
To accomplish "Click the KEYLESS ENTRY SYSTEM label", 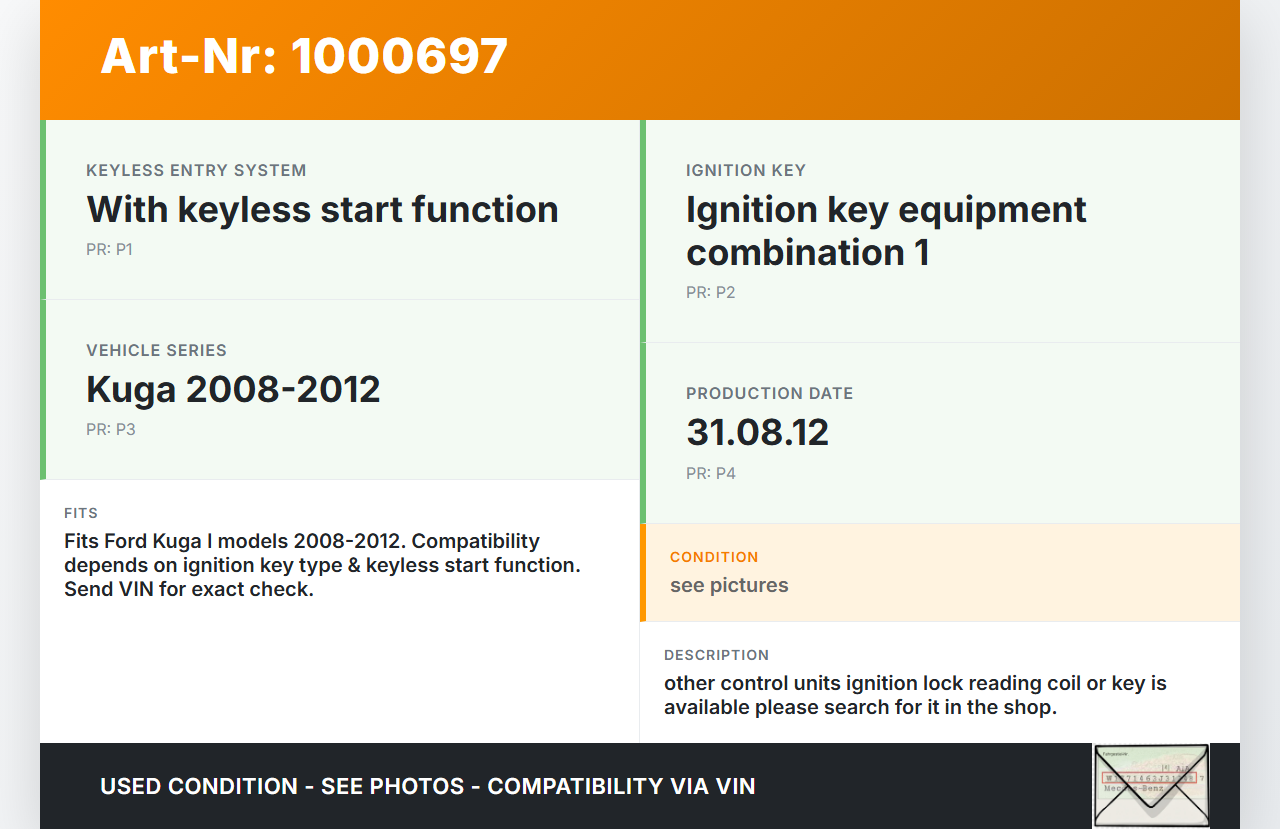I will (196, 171).
